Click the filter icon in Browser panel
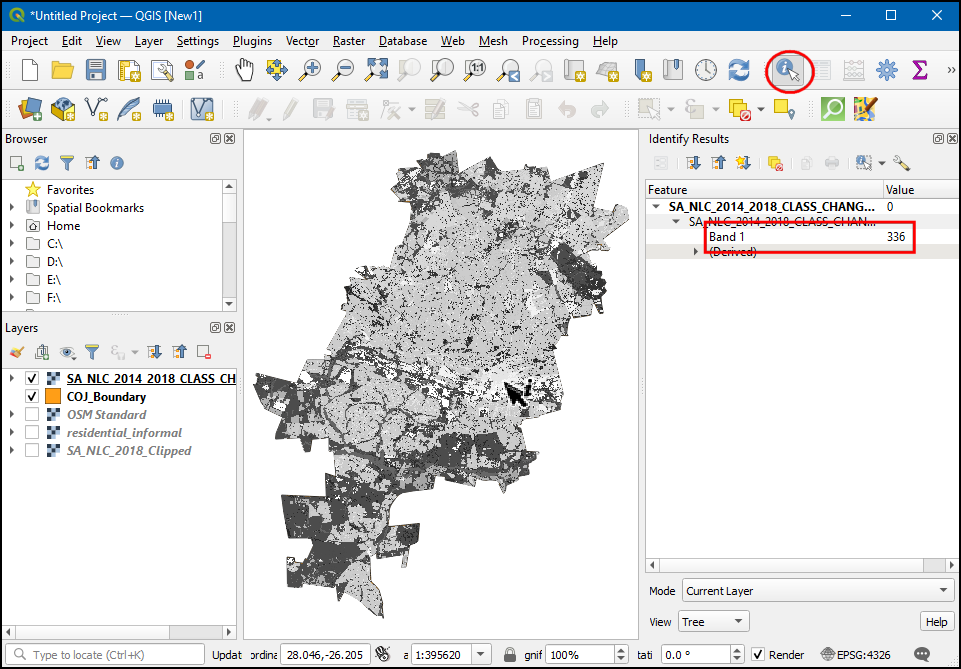Image resolution: width=961 pixels, height=669 pixels. pyautogui.click(x=67, y=163)
